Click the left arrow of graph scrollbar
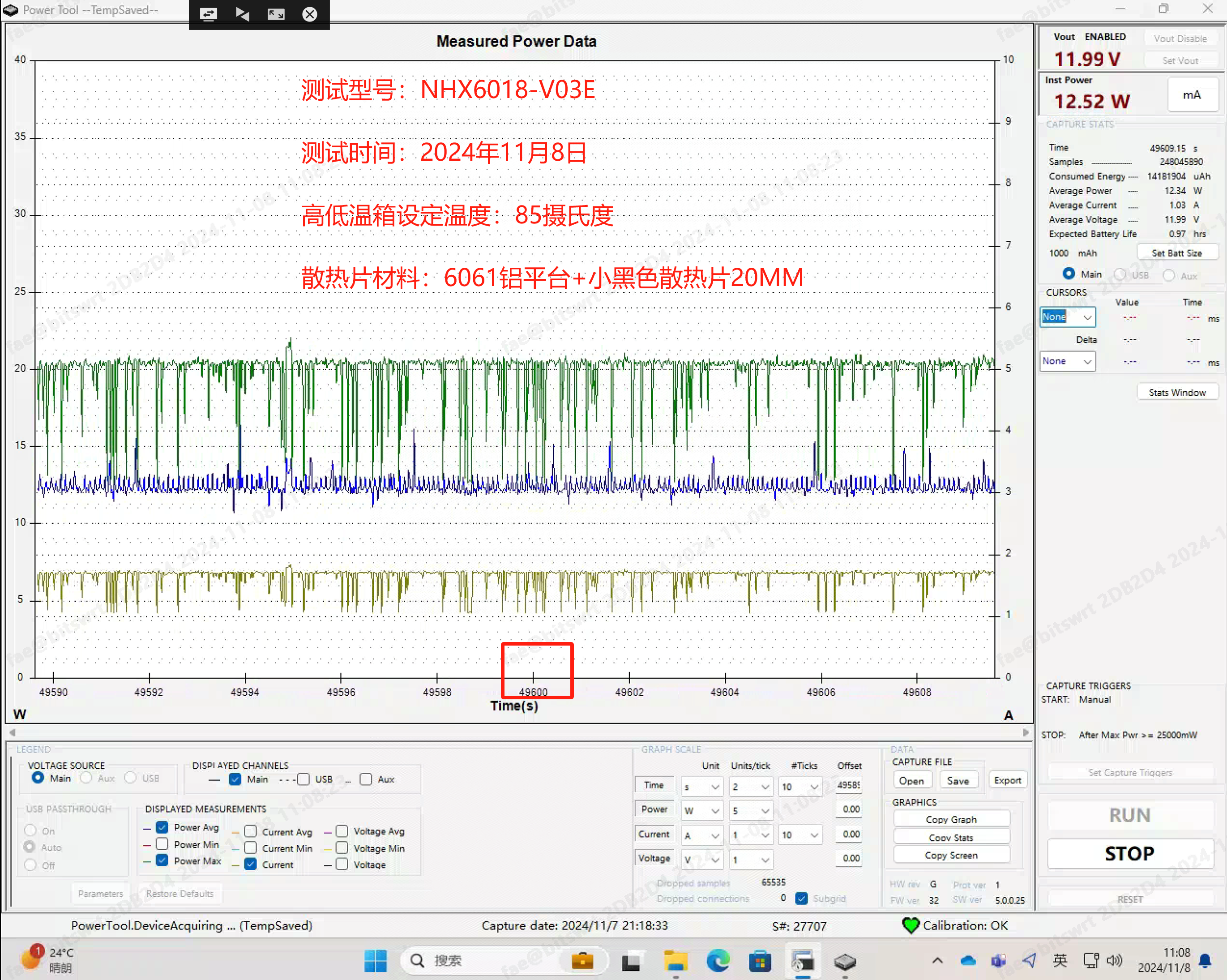 12,732
